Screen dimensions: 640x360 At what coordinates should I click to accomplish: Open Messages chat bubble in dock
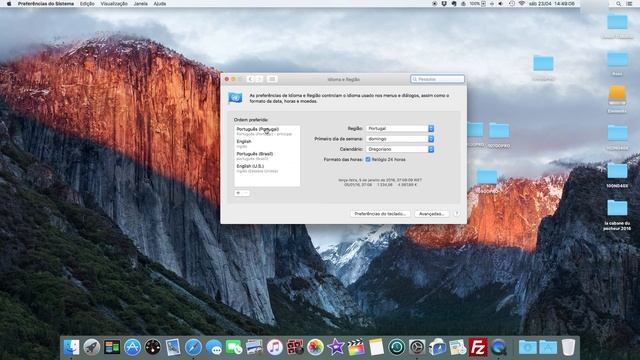213,347
